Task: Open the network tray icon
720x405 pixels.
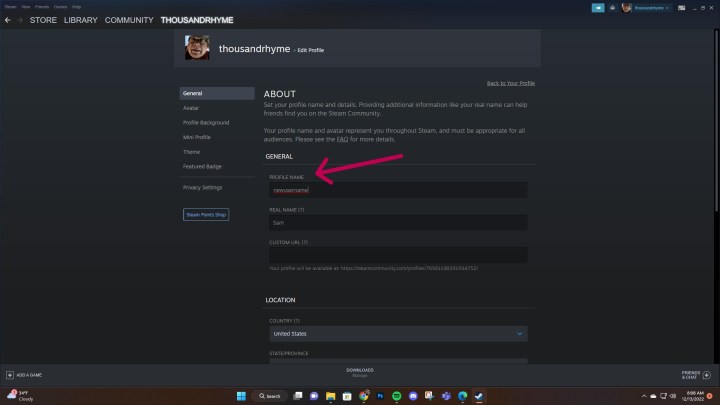Action: tap(663, 396)
